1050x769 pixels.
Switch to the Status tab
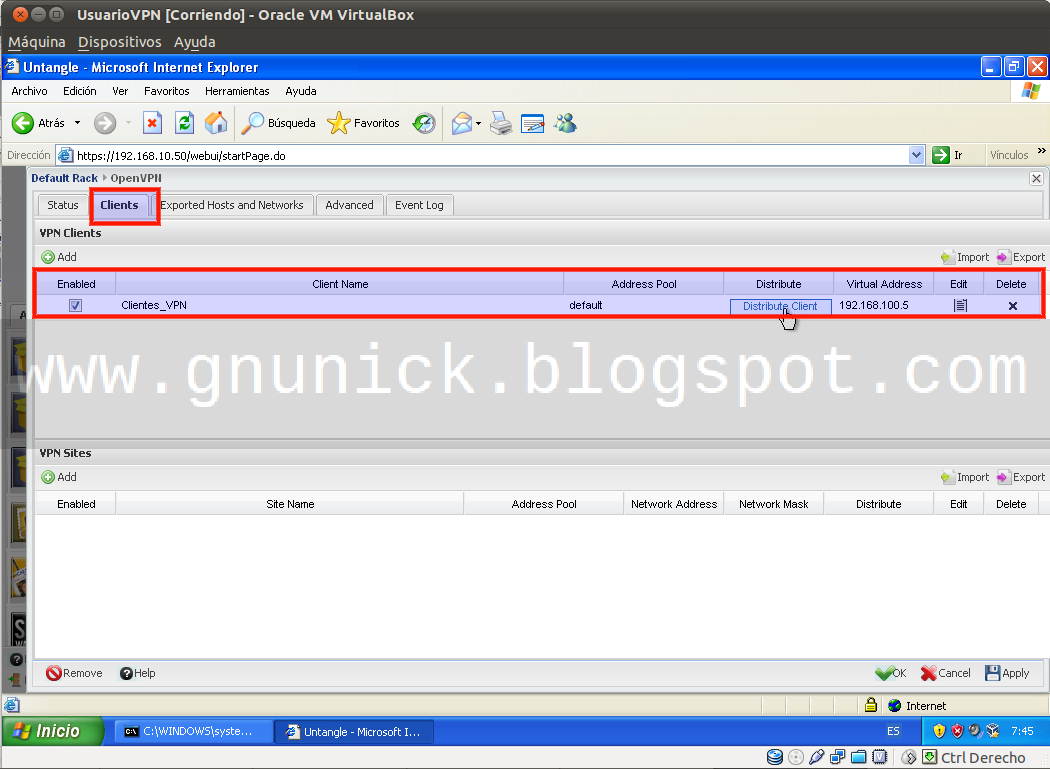tap(63, 205)
